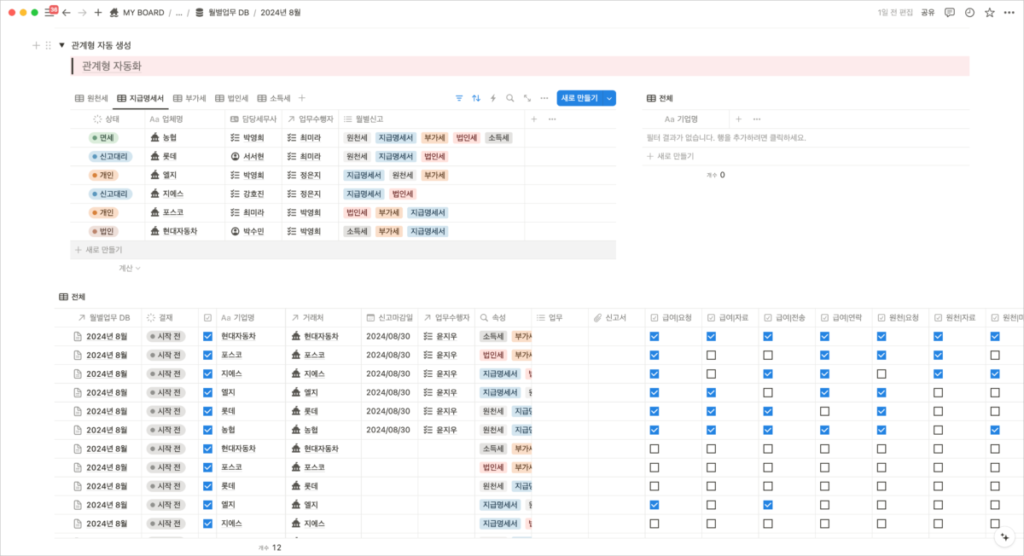Add a property beside 기업명 in right table

pyautogui.click(x=739, y=119)
